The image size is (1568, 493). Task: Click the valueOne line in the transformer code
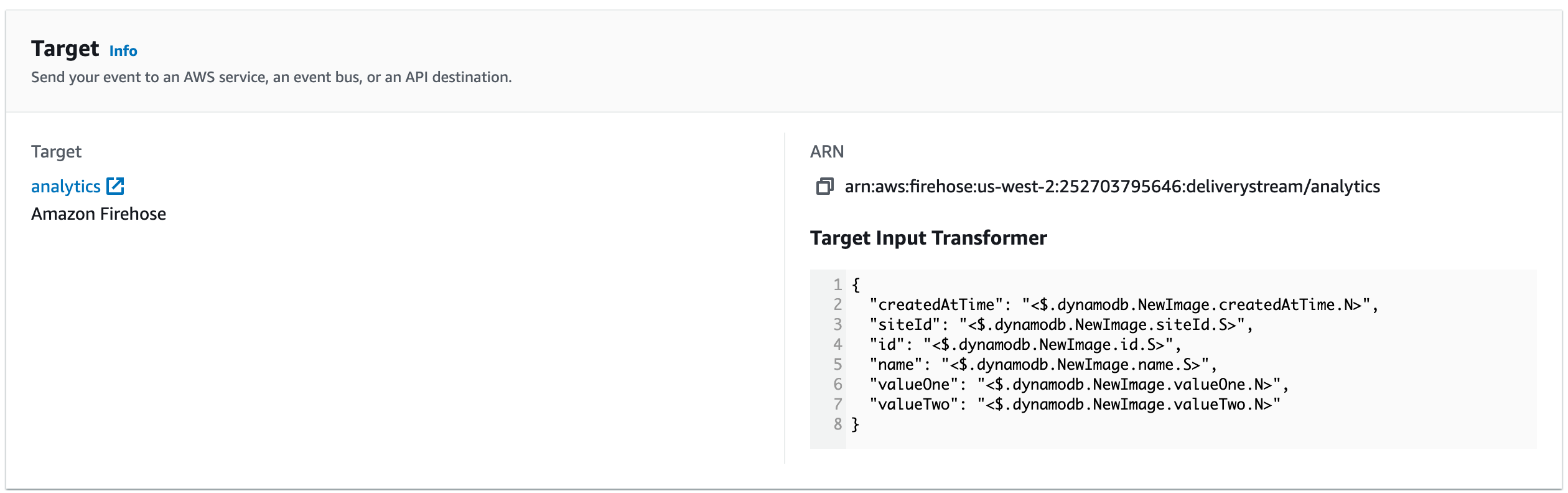pyautogui.click(x=1079, y=385)
